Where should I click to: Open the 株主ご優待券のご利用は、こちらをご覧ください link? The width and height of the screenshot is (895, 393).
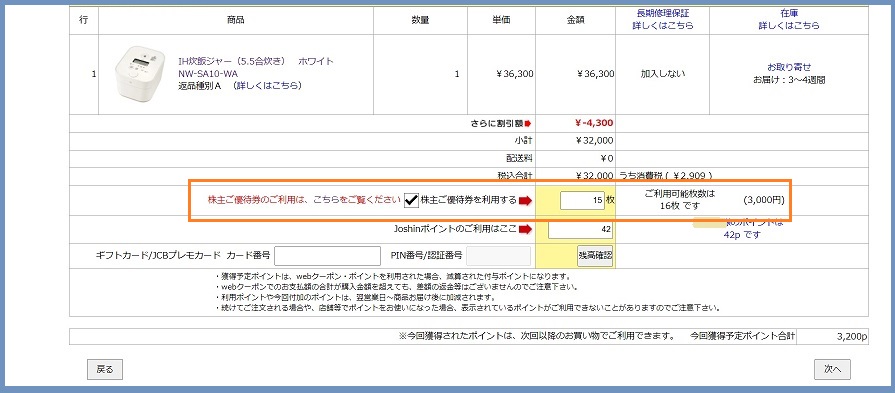pyautogui.click(x=305, y=200)
